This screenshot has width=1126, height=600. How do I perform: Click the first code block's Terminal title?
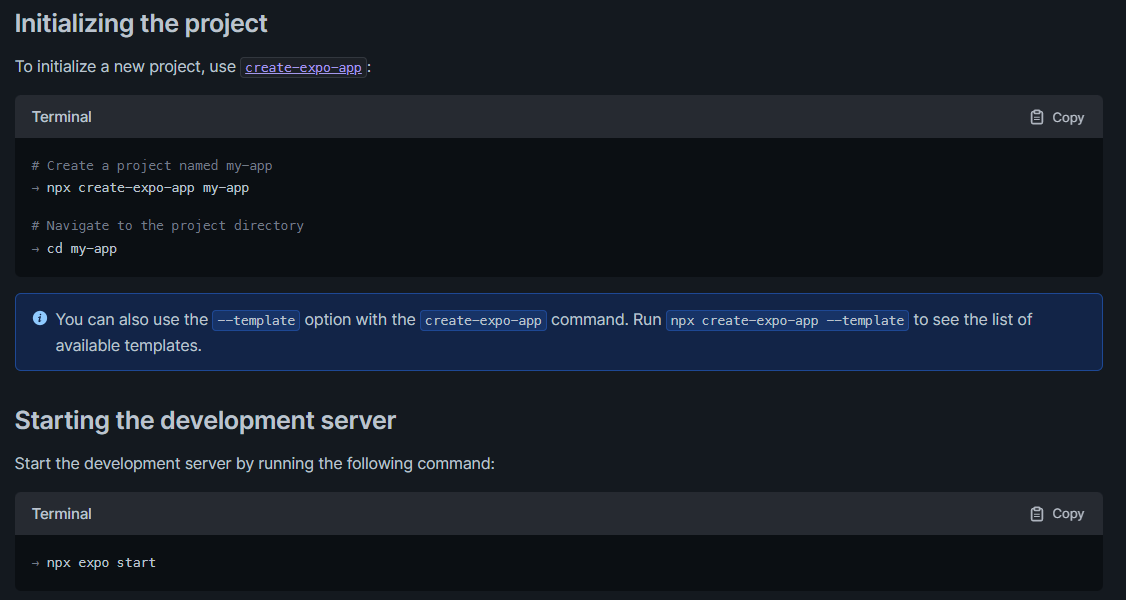click(x=62, y=117)
